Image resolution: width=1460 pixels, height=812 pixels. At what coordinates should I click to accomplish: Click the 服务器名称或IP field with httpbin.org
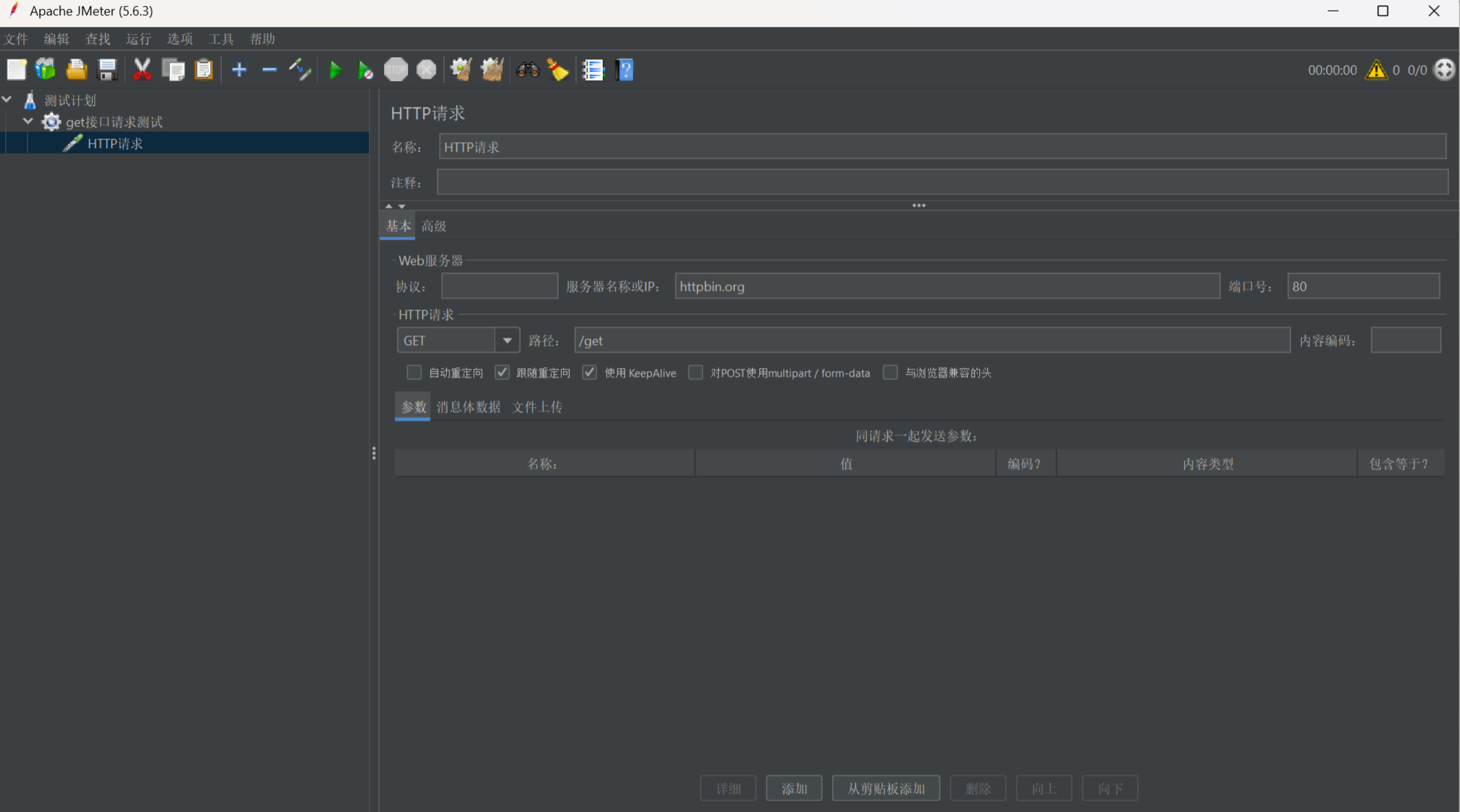[946, 286]
